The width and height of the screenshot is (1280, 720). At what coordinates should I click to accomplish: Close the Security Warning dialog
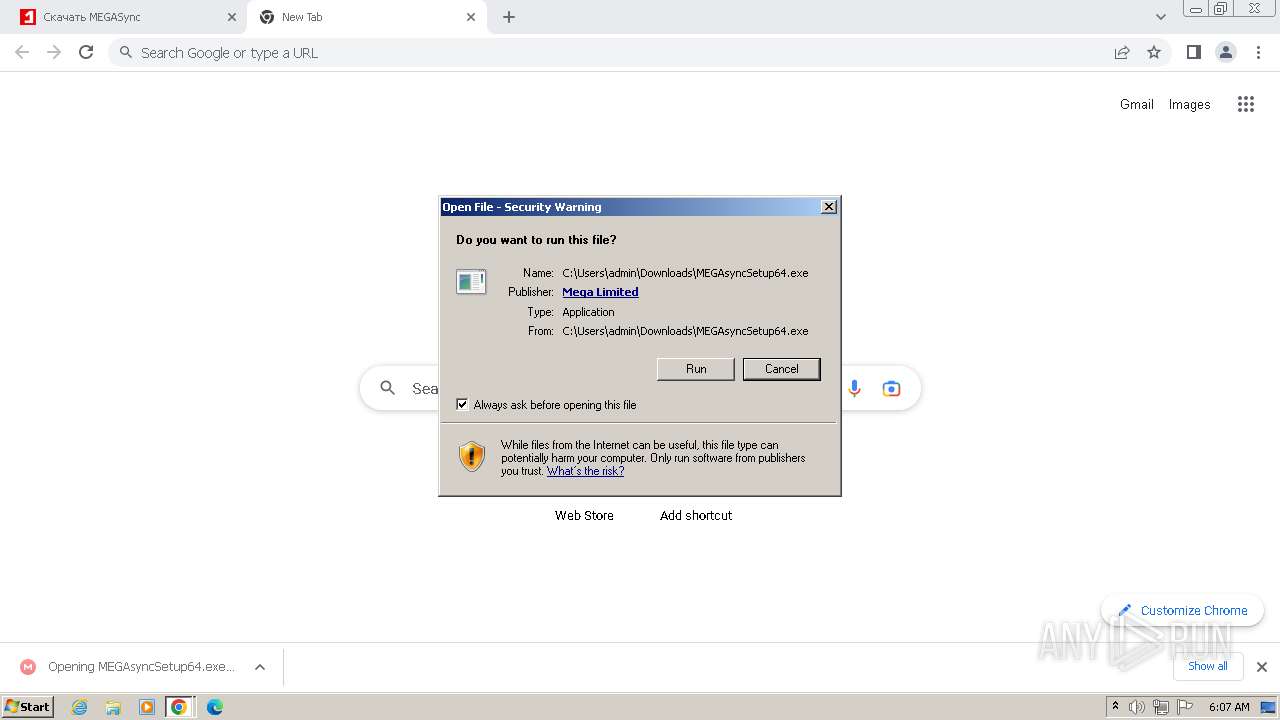coord(828,207)
